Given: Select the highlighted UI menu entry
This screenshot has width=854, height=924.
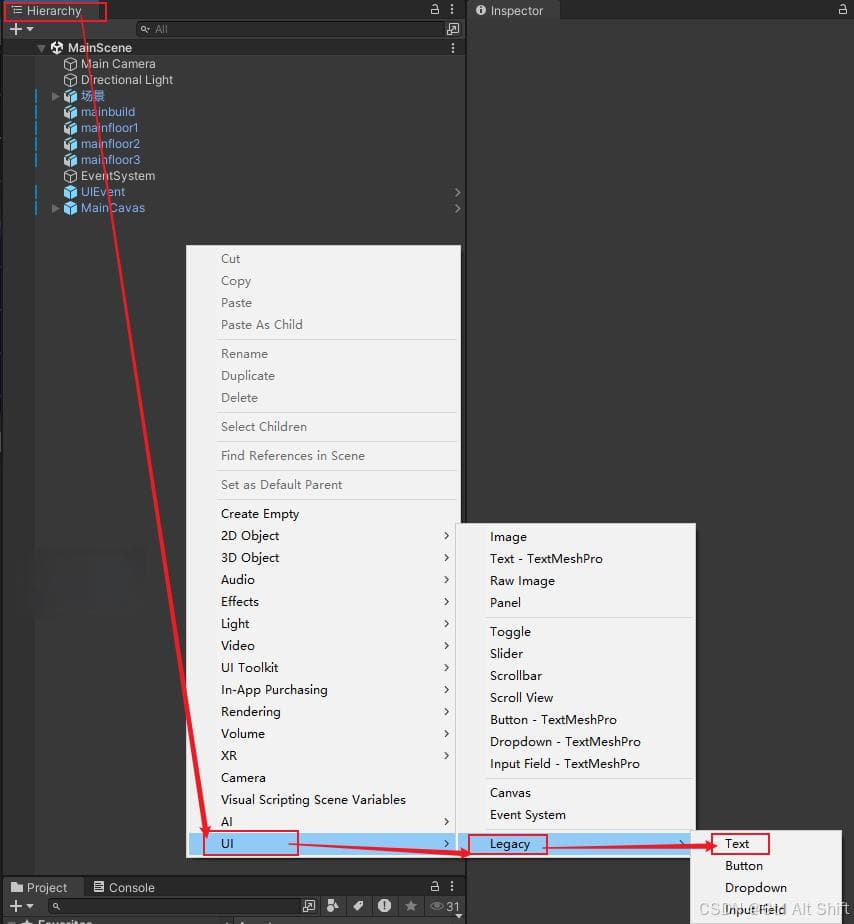Looking at the screenshot, I should 322,844.
